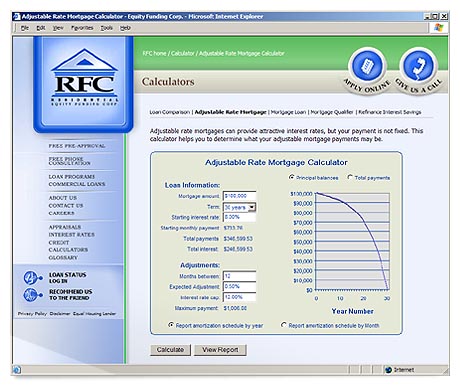This screenshot has height=385, width=460.
Task: Select the Principal balances radio button
Action: click(x=292, y=177)
